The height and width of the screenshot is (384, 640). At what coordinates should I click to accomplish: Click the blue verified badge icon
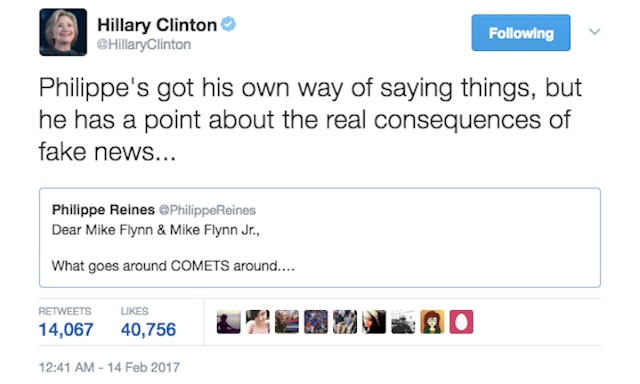pos(228,24)
